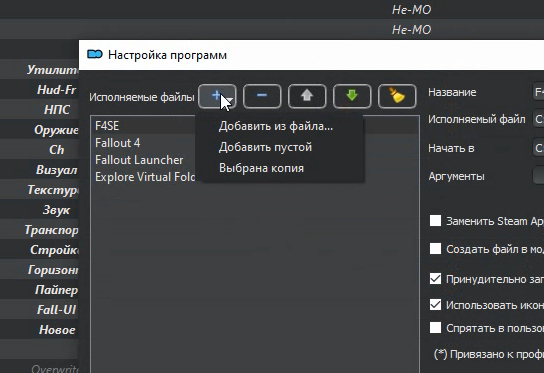This screenshot has width=544, height=373.
Task: Click the minus remove executable button
Action: tap(262, 96)
